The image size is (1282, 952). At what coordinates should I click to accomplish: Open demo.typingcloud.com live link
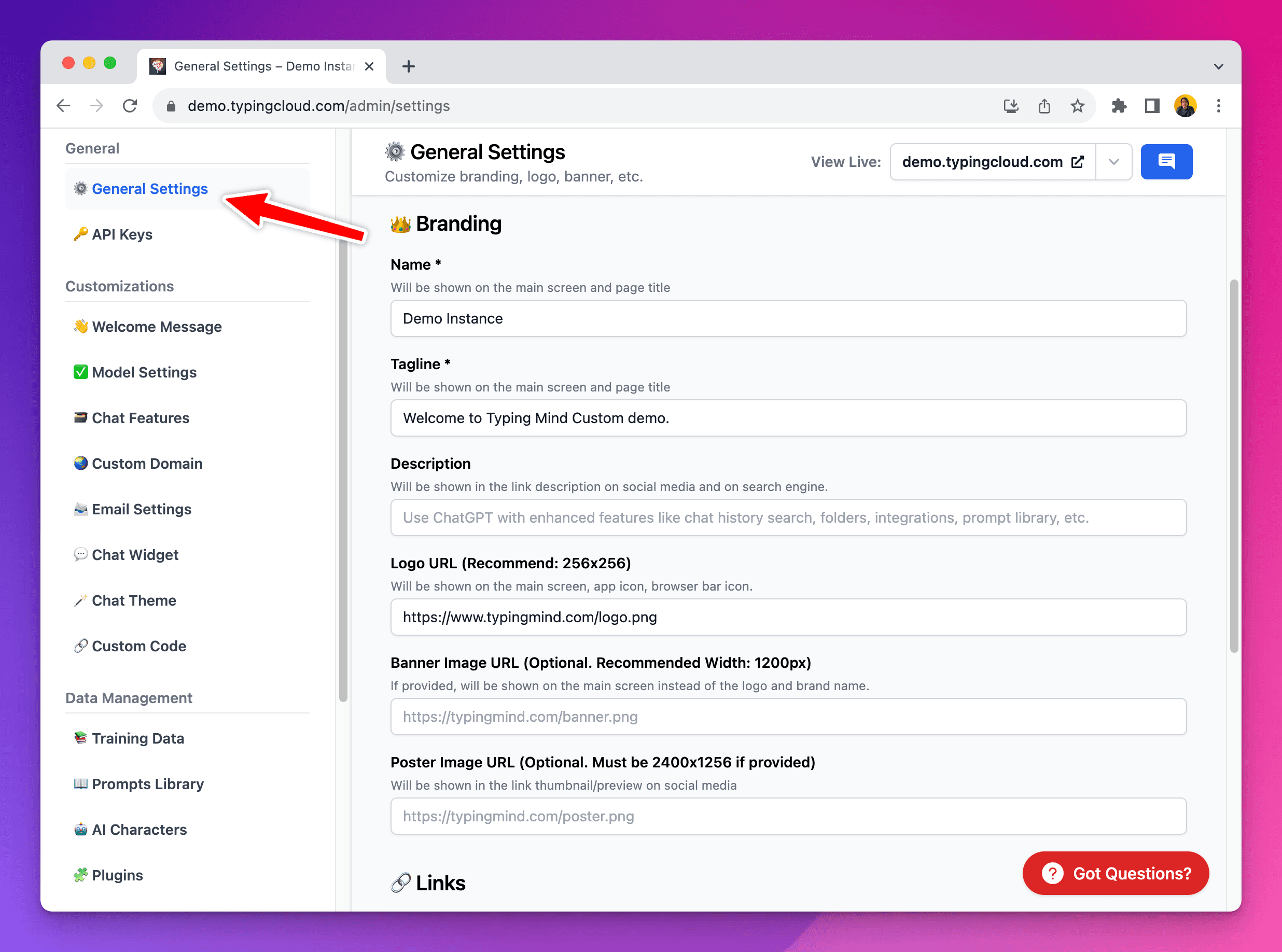pyautogui.click(x=992, y=162)
